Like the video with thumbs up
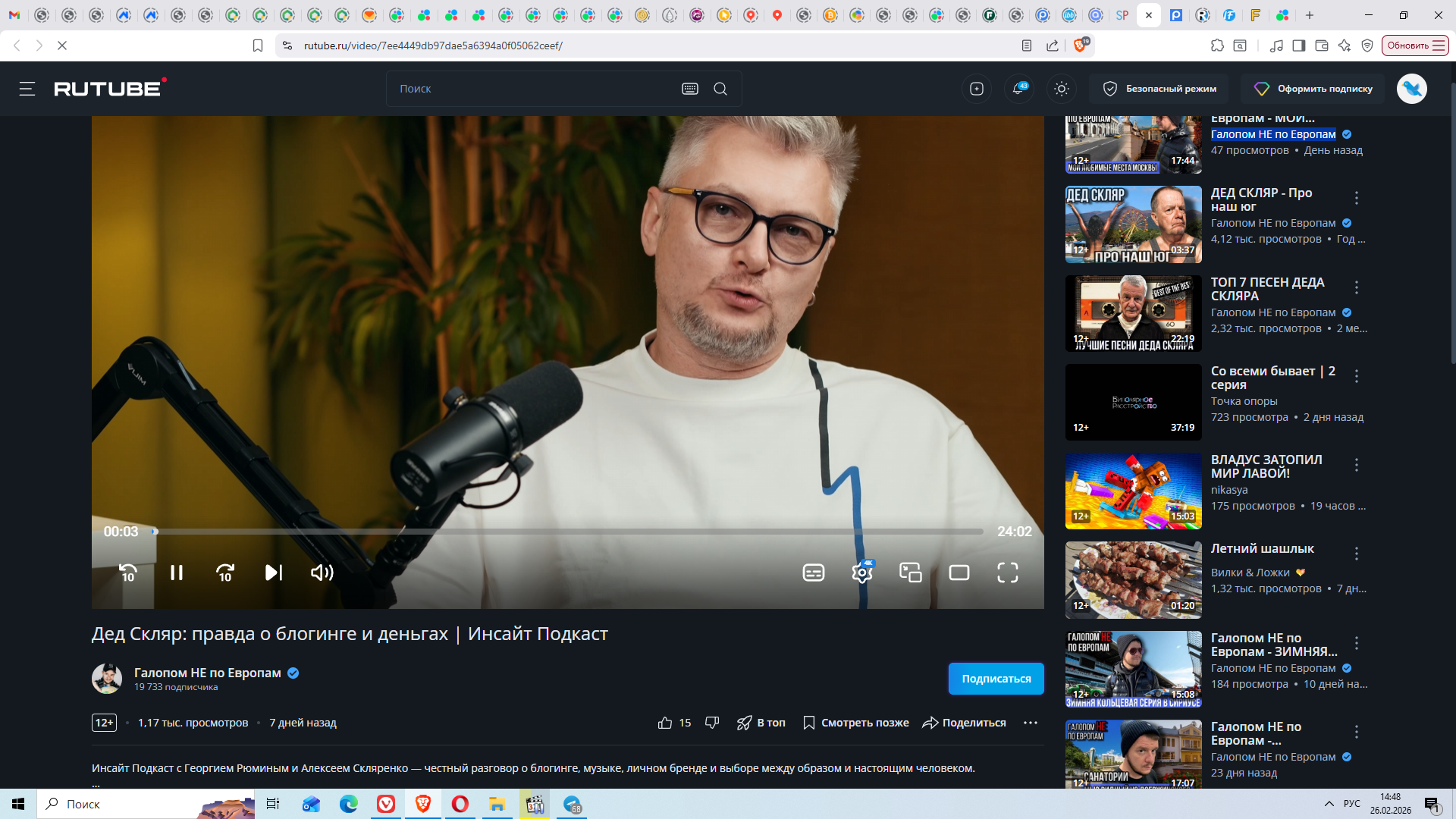 [x=665, y=723]
